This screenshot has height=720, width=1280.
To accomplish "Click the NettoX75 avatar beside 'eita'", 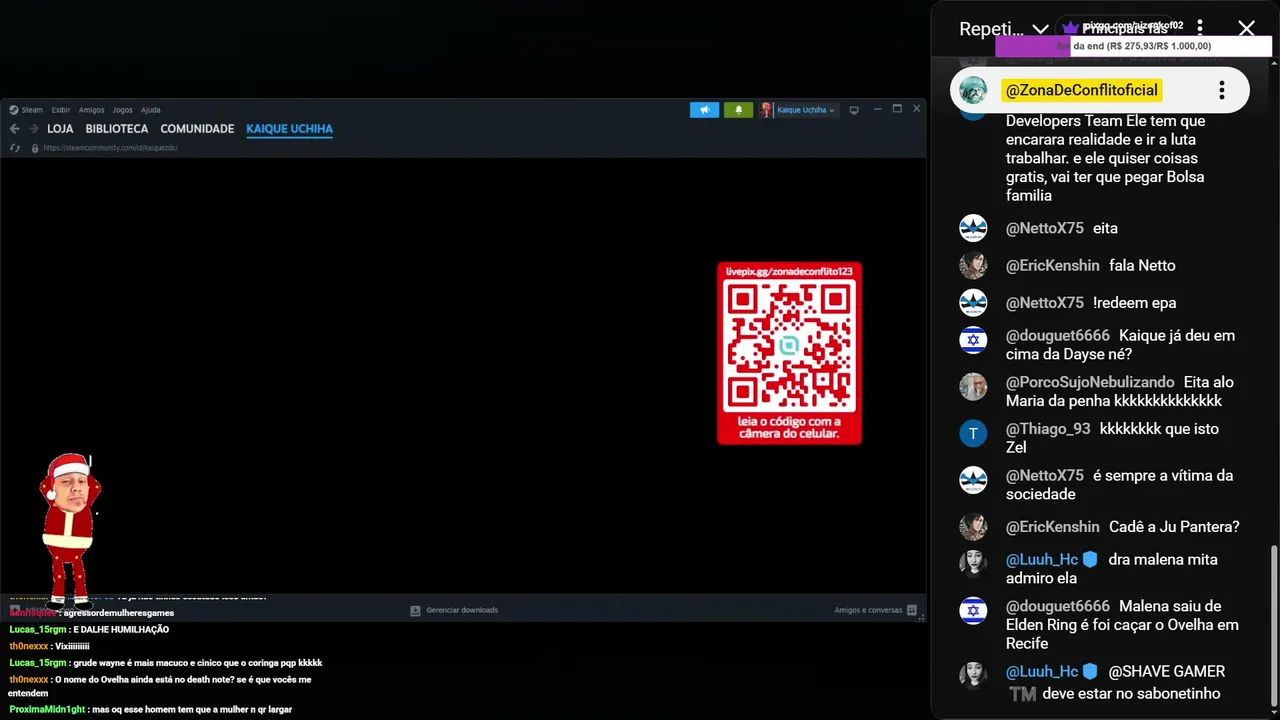I will (973, 228).
